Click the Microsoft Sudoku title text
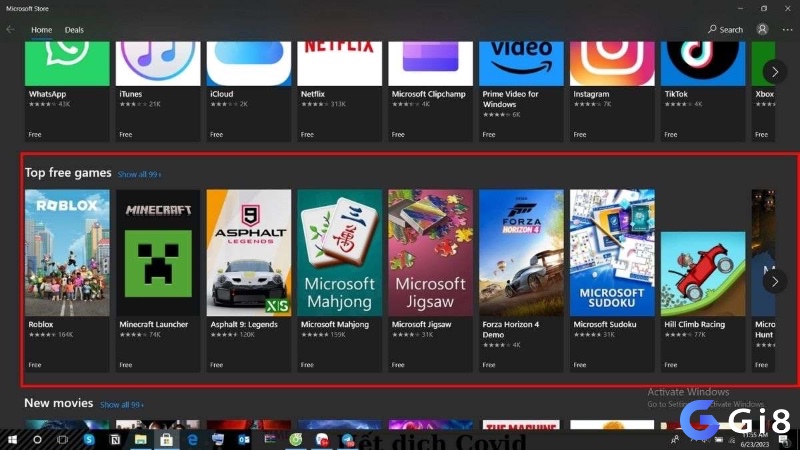 [x=605, y=324]
